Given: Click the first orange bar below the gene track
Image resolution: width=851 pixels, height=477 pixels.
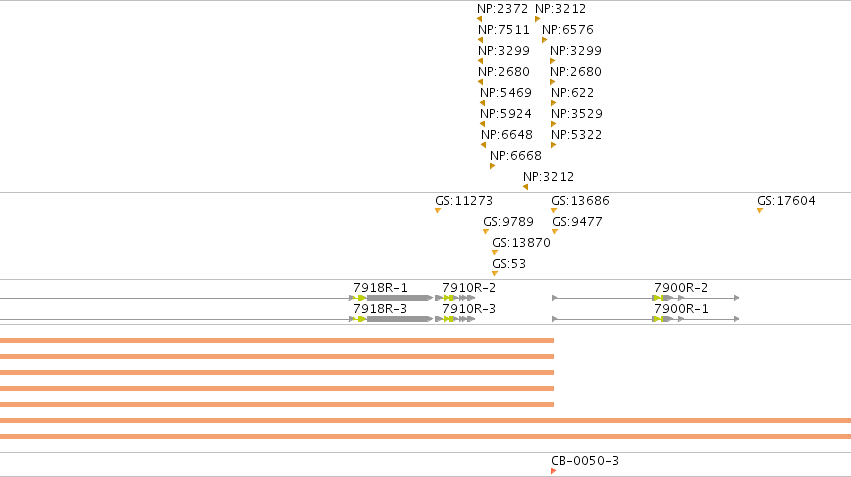Looking at the screenshot, I should point(277,341).
